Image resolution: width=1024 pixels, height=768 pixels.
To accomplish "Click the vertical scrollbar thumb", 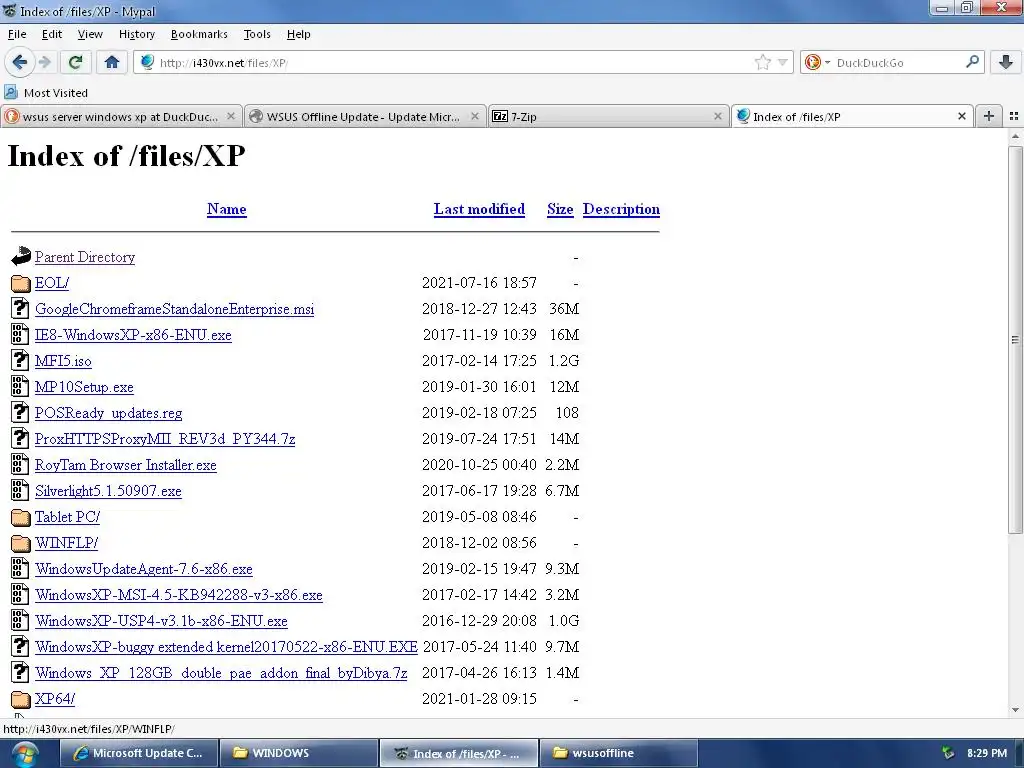I will 1015,340.
